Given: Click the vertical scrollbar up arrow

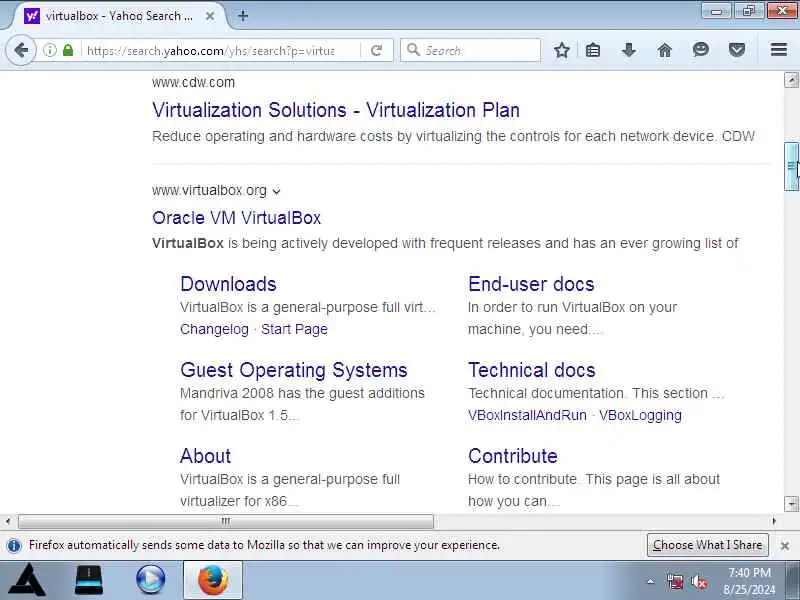Looking at the screenshot, I should (791, 80).
